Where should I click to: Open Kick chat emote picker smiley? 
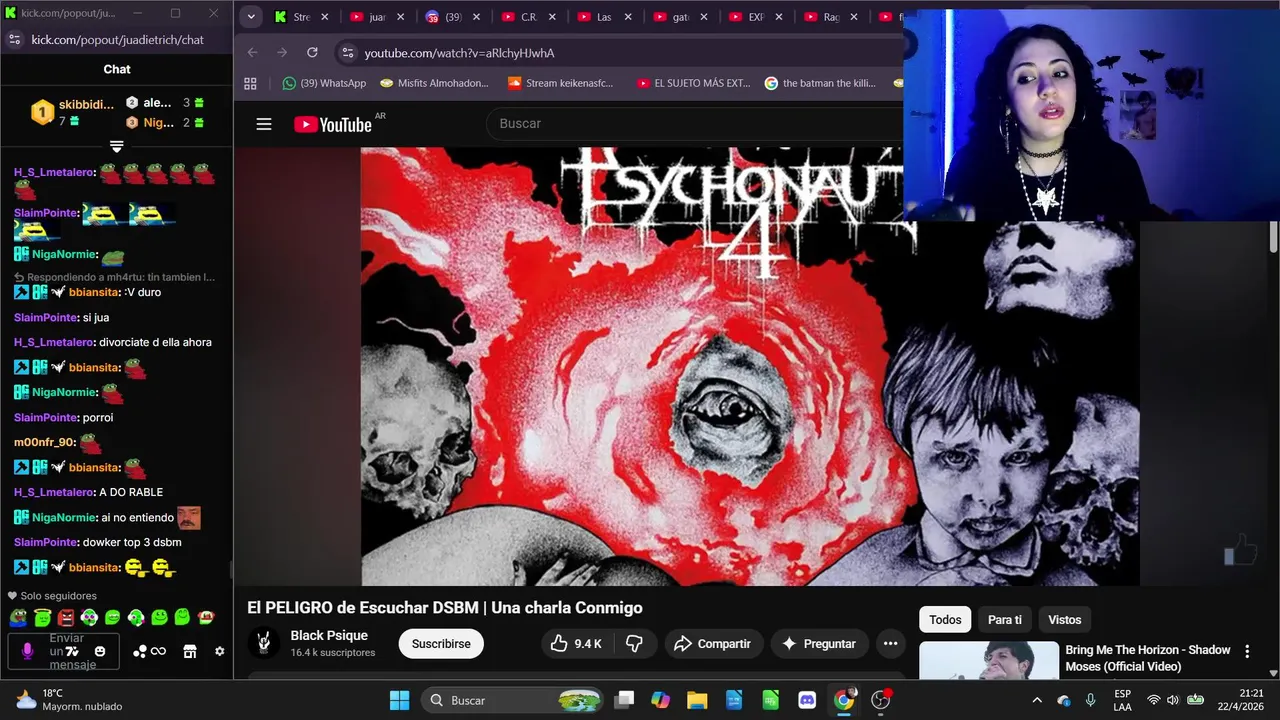point(100,651)
